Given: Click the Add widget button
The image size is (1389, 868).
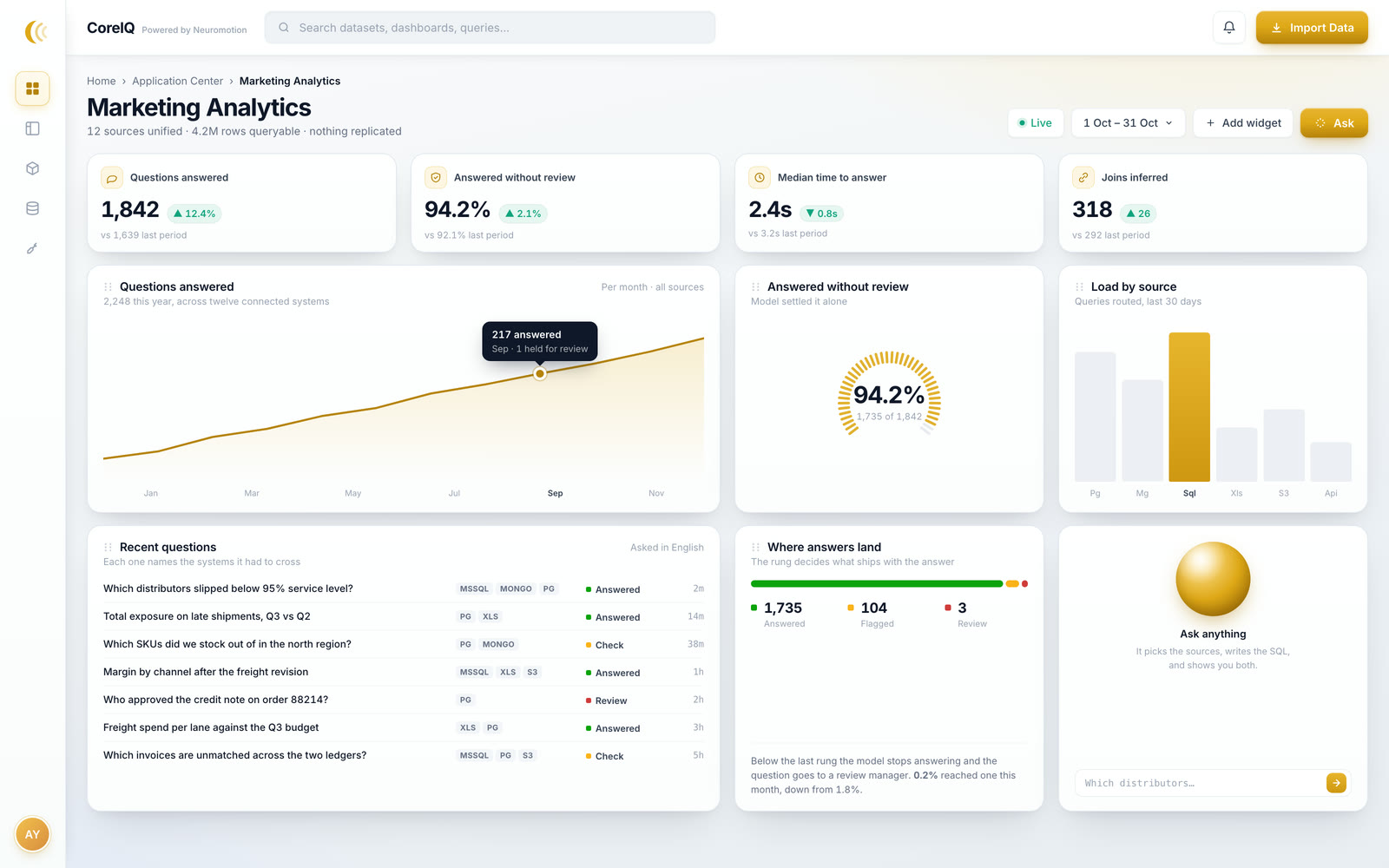Looking at the screenshot, I should coord(1243,123).
